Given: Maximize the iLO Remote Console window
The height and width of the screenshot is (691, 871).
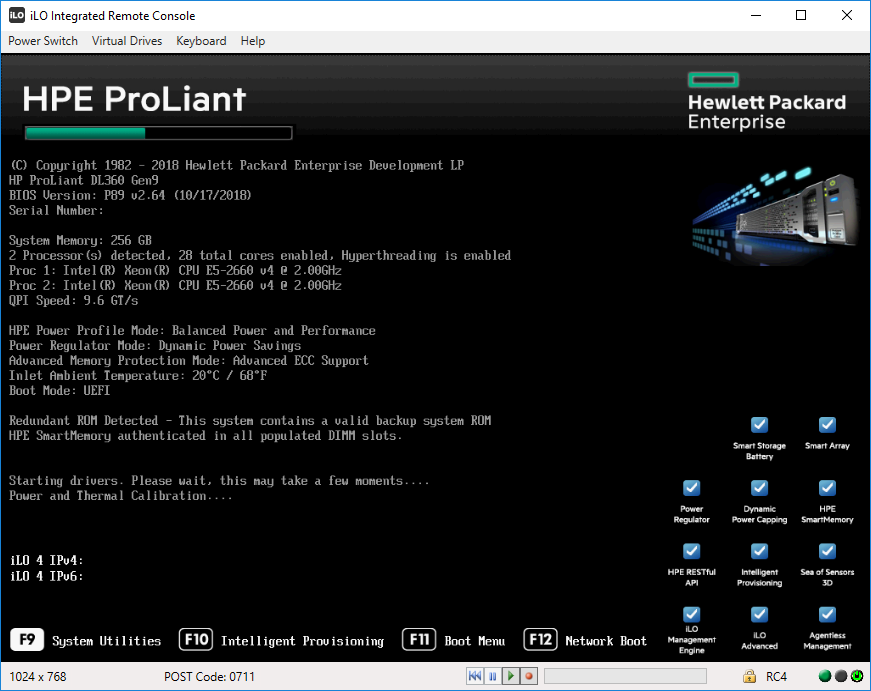Looking at the screenshot, I should tap(801, 15).
